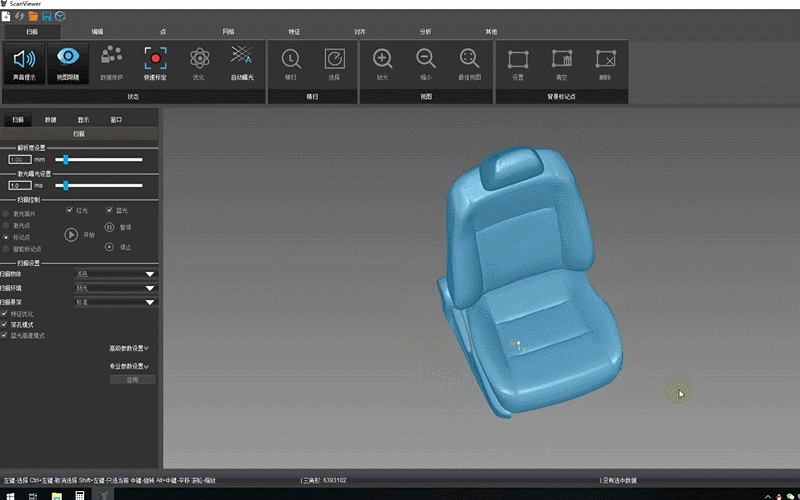Image resolution: width=800 pixels, height=500 pixels.
Task: Uncheck the 红光 red light checkbox
Action: click(x=69, y=210)
